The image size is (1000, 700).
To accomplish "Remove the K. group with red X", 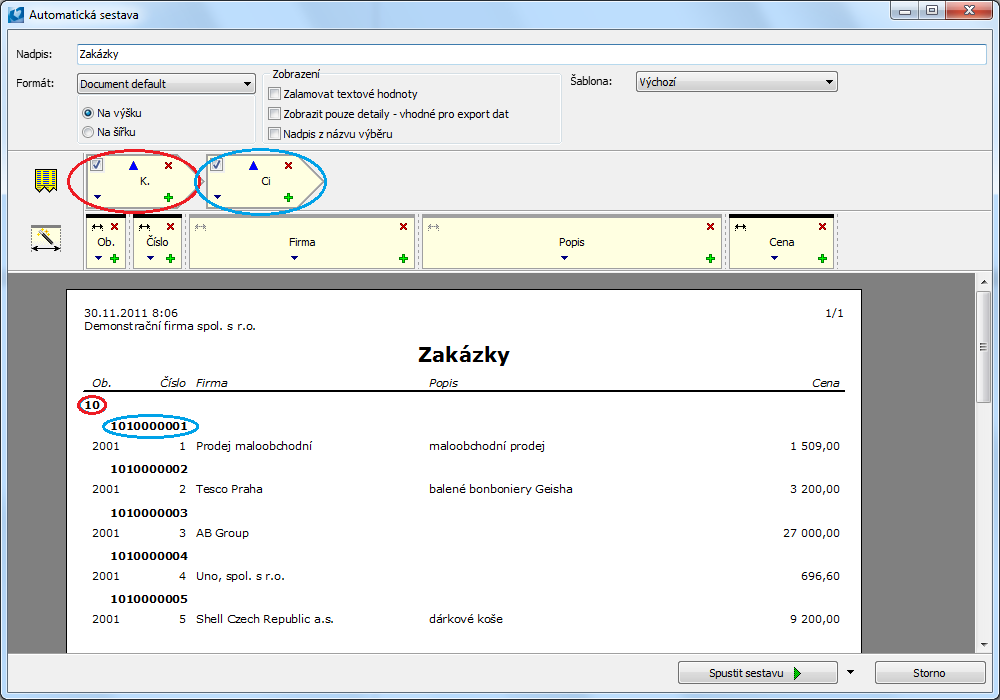I will [168, 166].
